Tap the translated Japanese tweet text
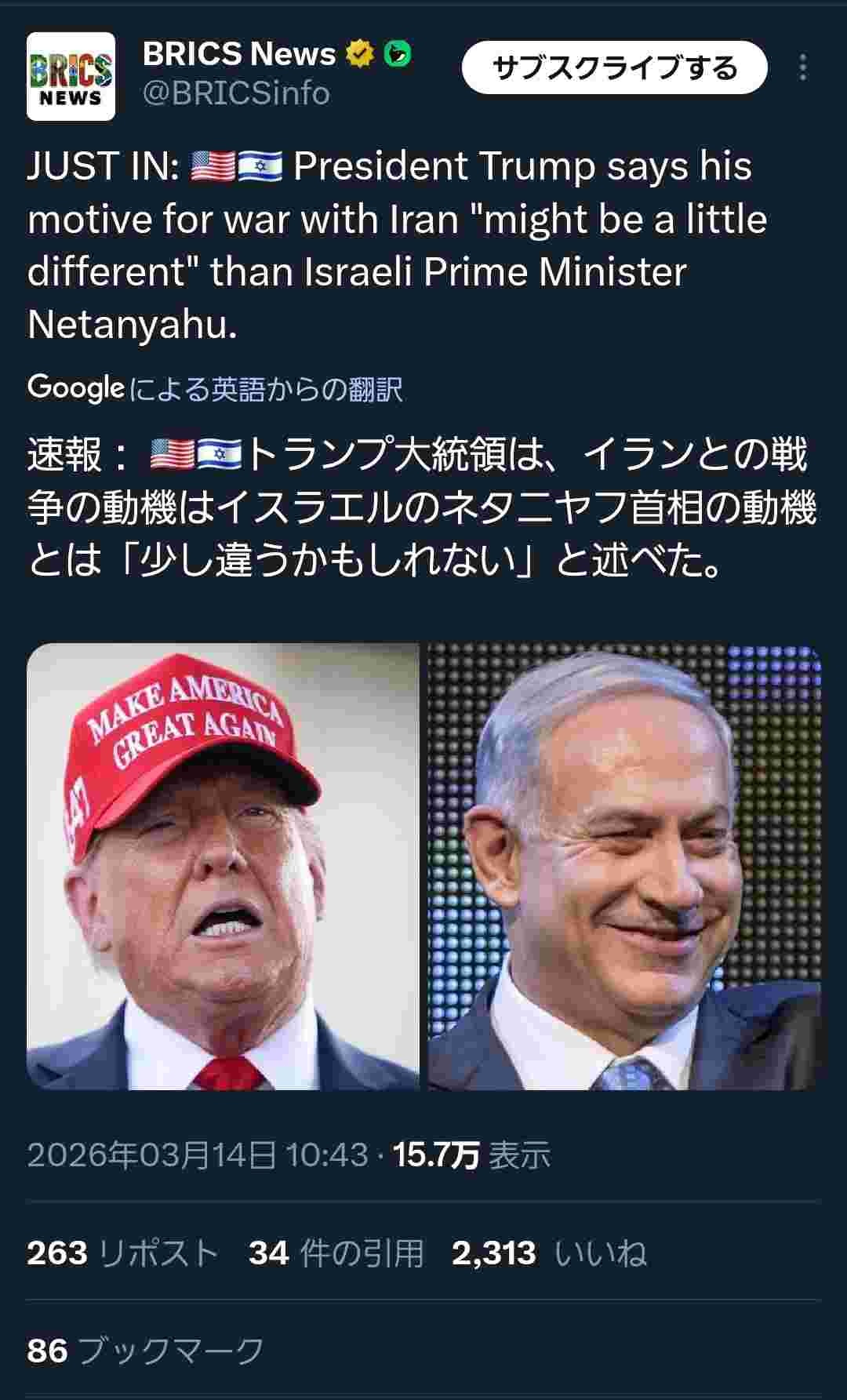 422,507
